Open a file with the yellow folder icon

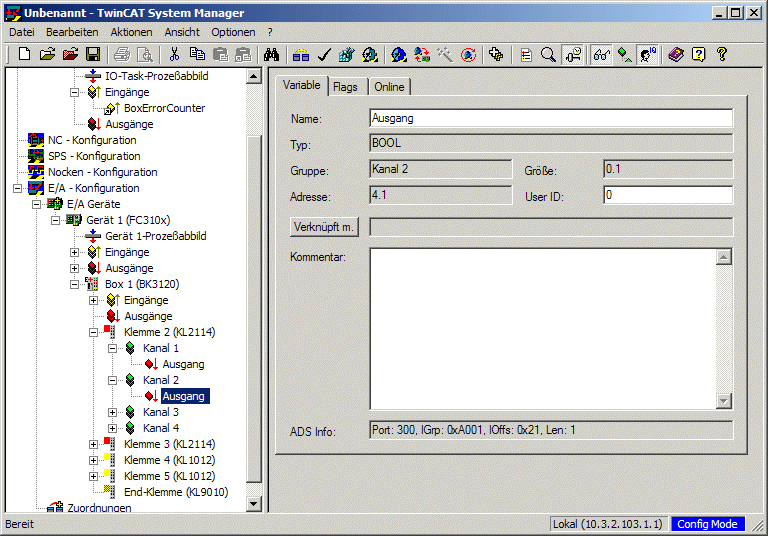[x=47, y=54]
